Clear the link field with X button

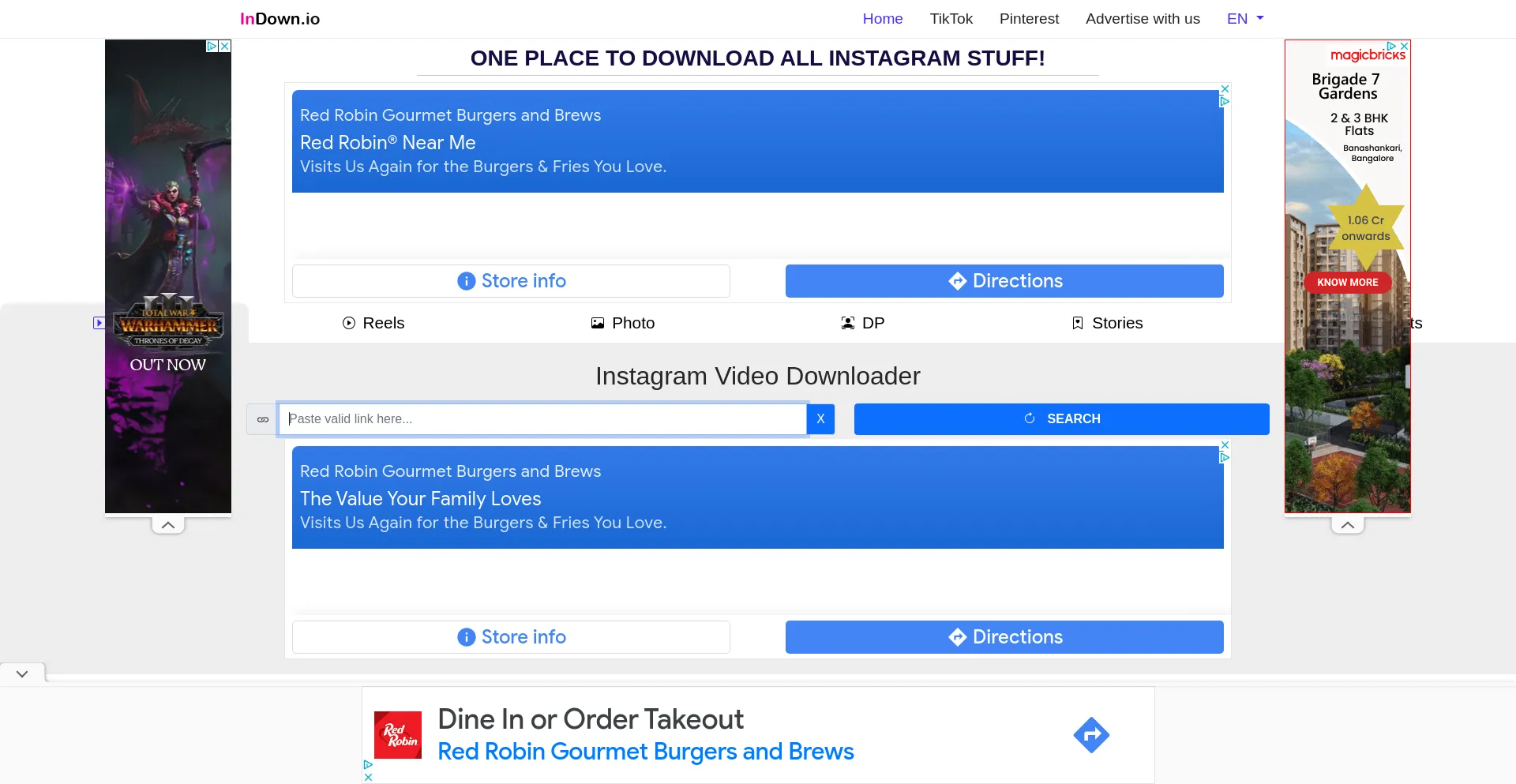click(x=820, y=419)
